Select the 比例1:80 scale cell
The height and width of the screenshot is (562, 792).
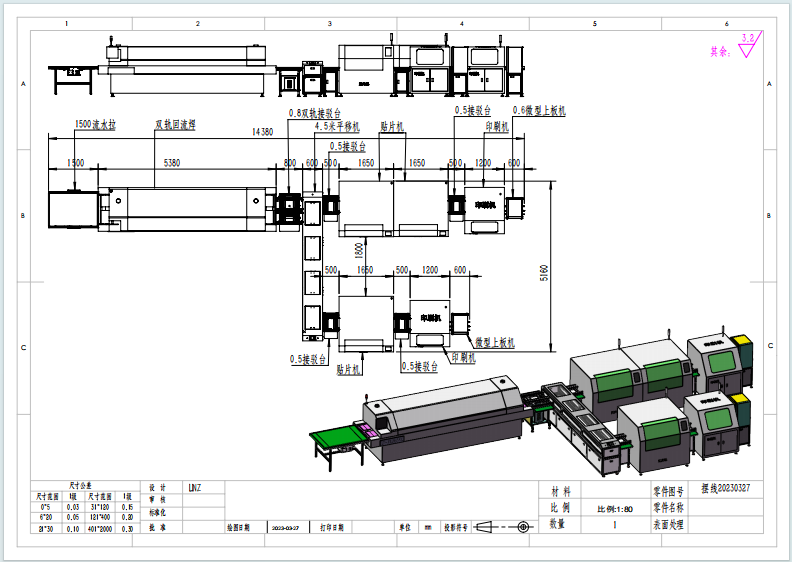pyautogui.click(x=615, y=508)
